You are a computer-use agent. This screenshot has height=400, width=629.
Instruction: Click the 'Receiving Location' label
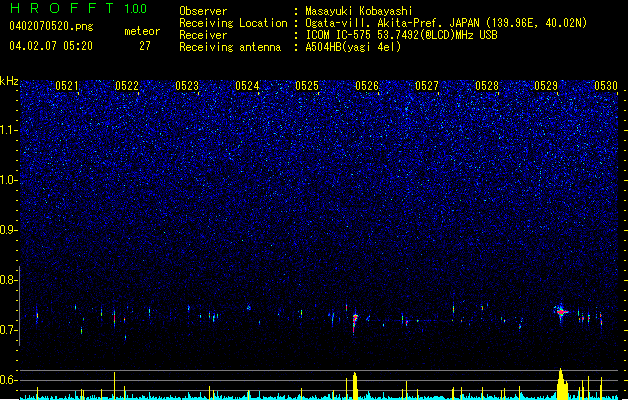point(233,23)
